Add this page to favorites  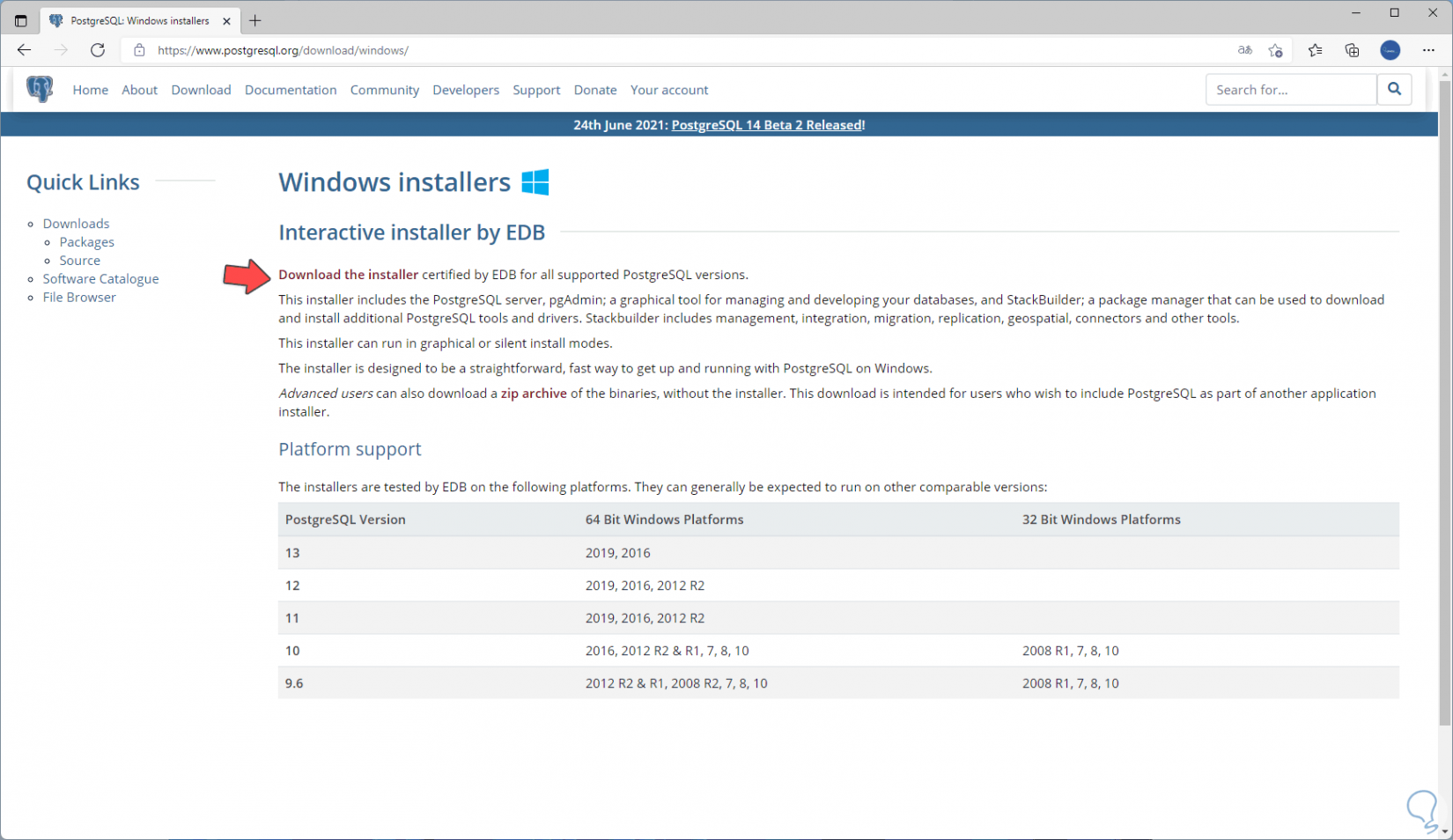click(x=1275, y=50)
